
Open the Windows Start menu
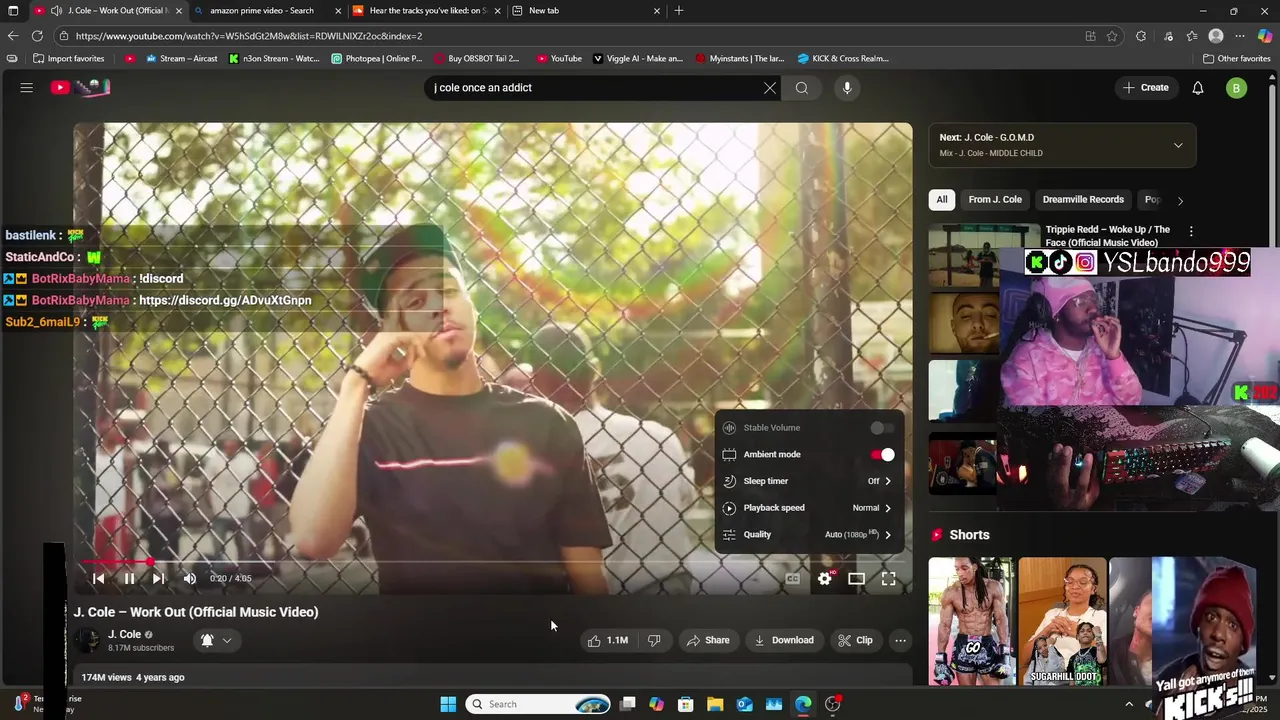tap(448, 704)
